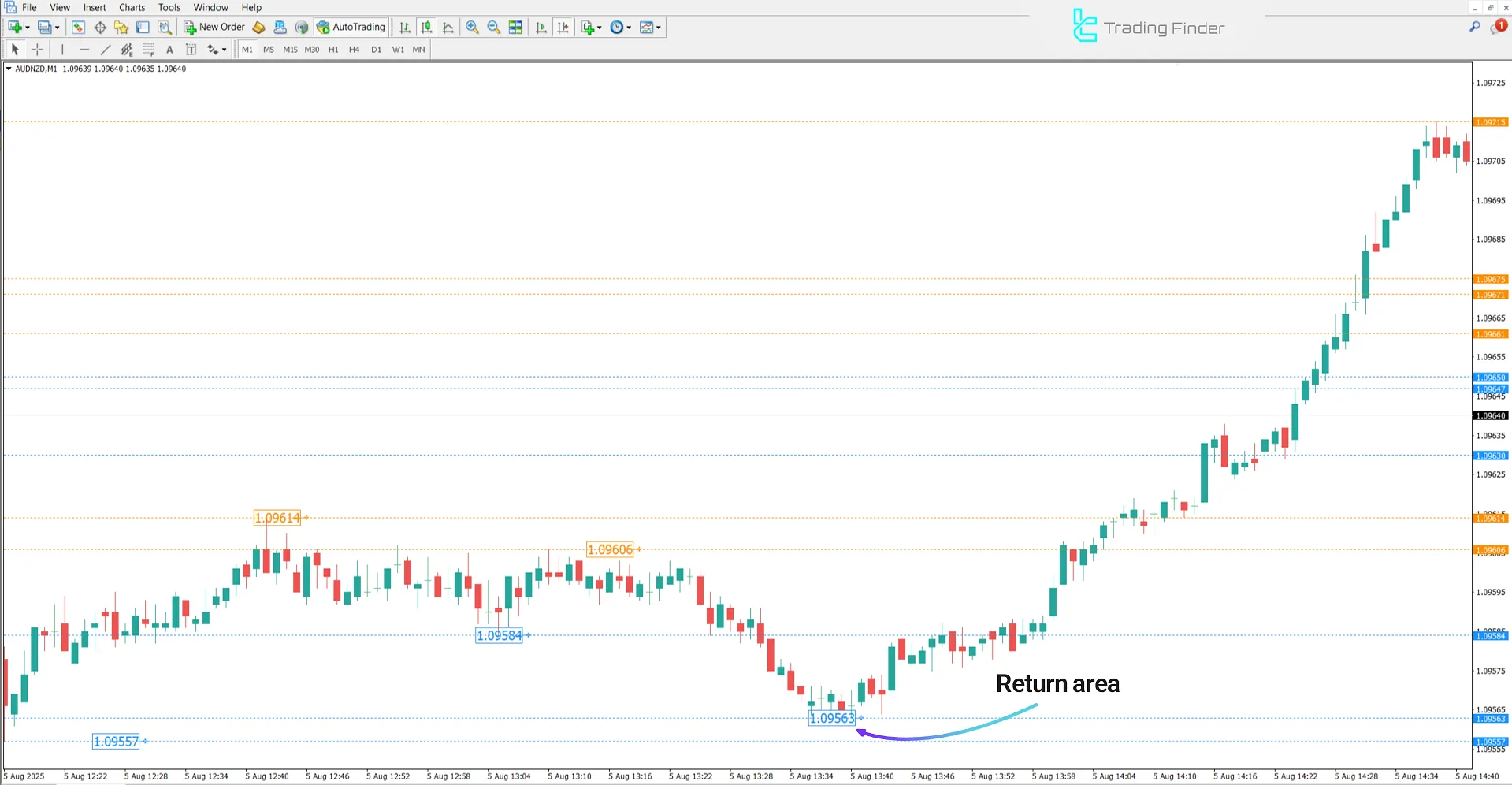Open the search magnifier icon
Screen dimensions: 1512x785
(x=1474, y=28)
